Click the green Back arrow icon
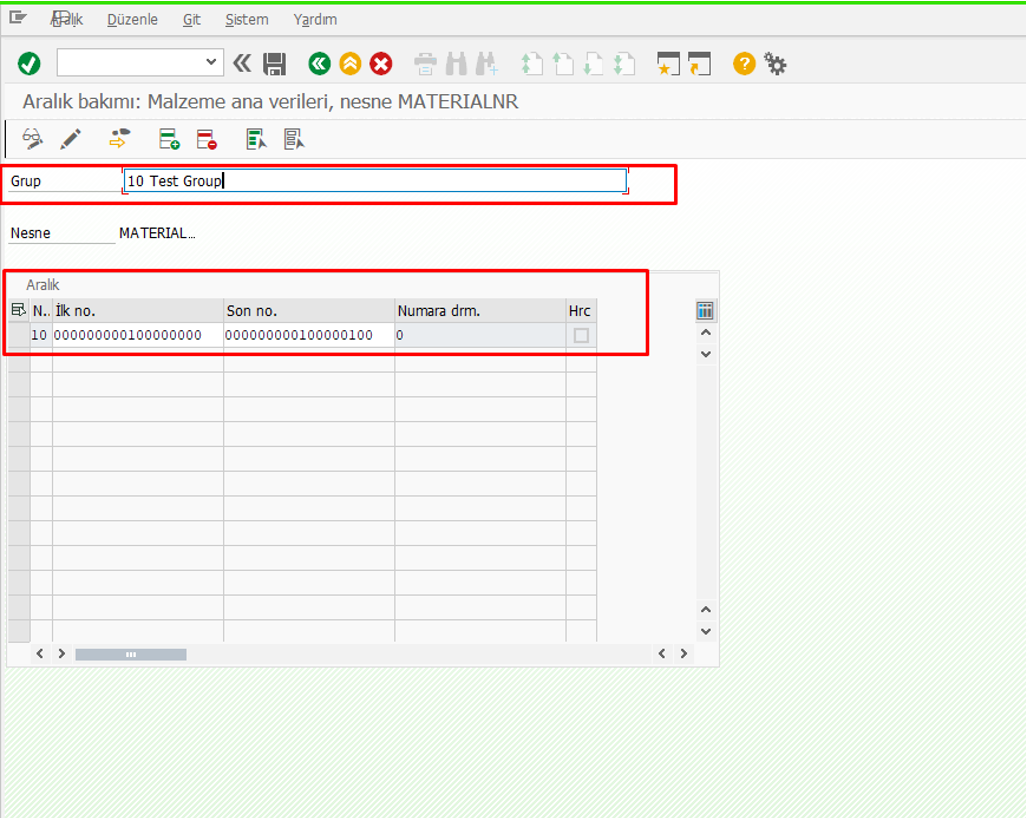Screen dimensions: 1026x818 pos(319,64)
